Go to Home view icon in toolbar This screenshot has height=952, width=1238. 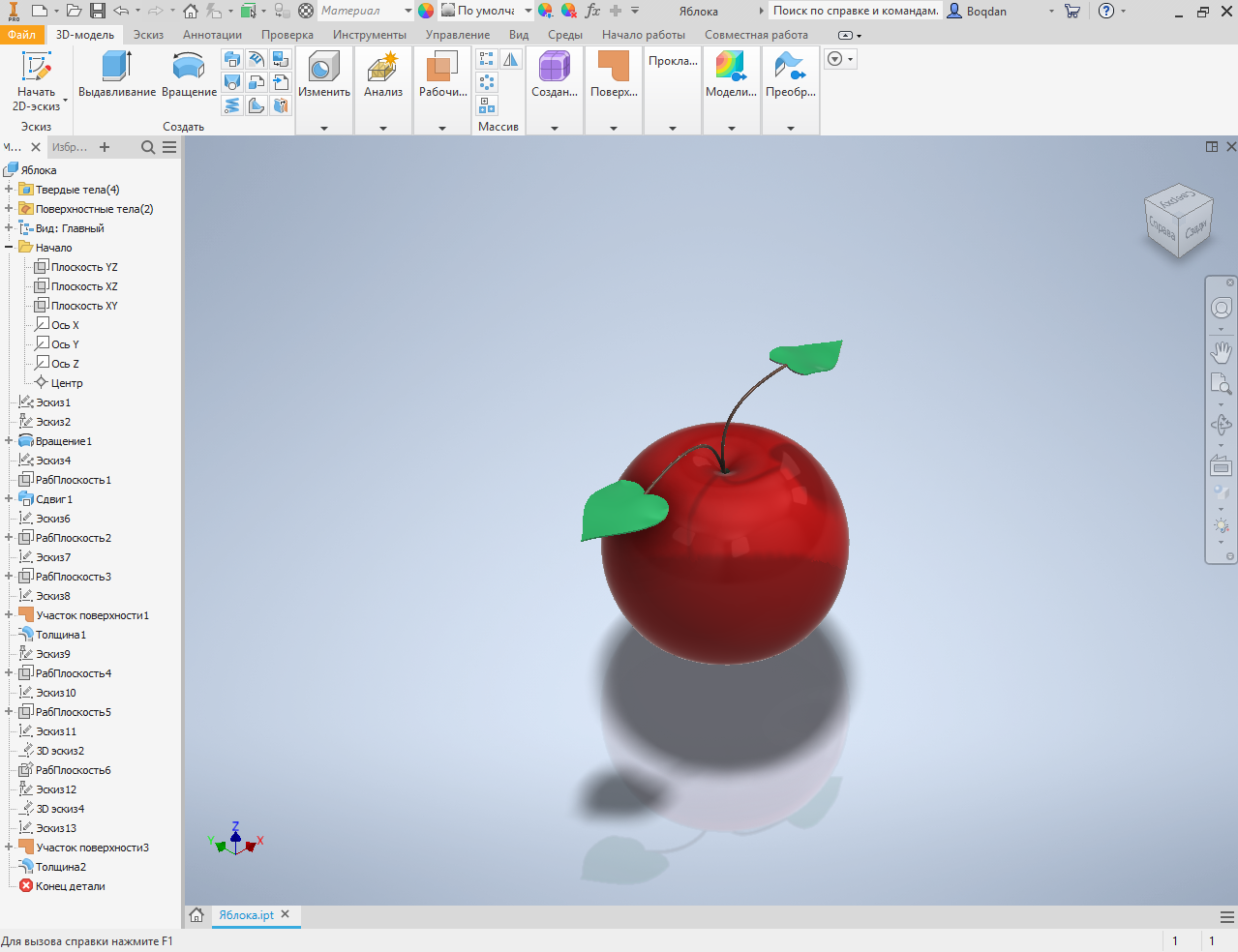coord(191,11)
